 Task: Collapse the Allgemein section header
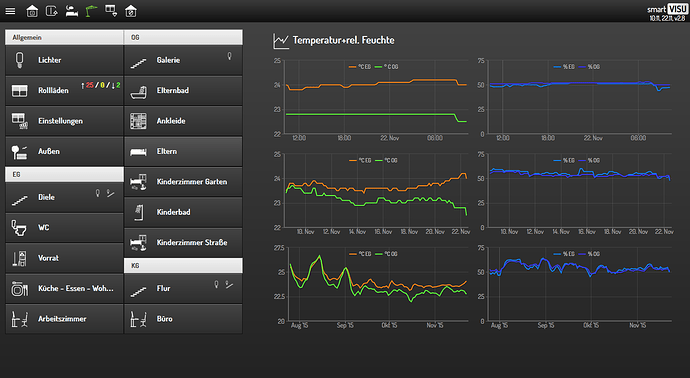pos(64,37)
